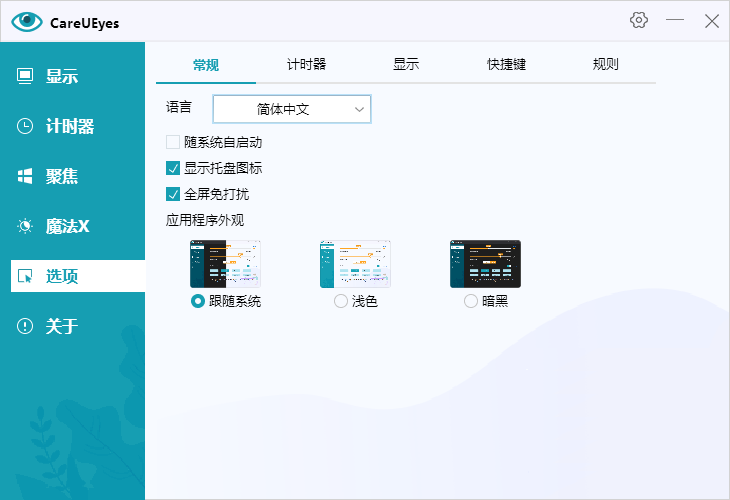Click the About info icon in sidebar
730x500 pixels.
[26, 326]
